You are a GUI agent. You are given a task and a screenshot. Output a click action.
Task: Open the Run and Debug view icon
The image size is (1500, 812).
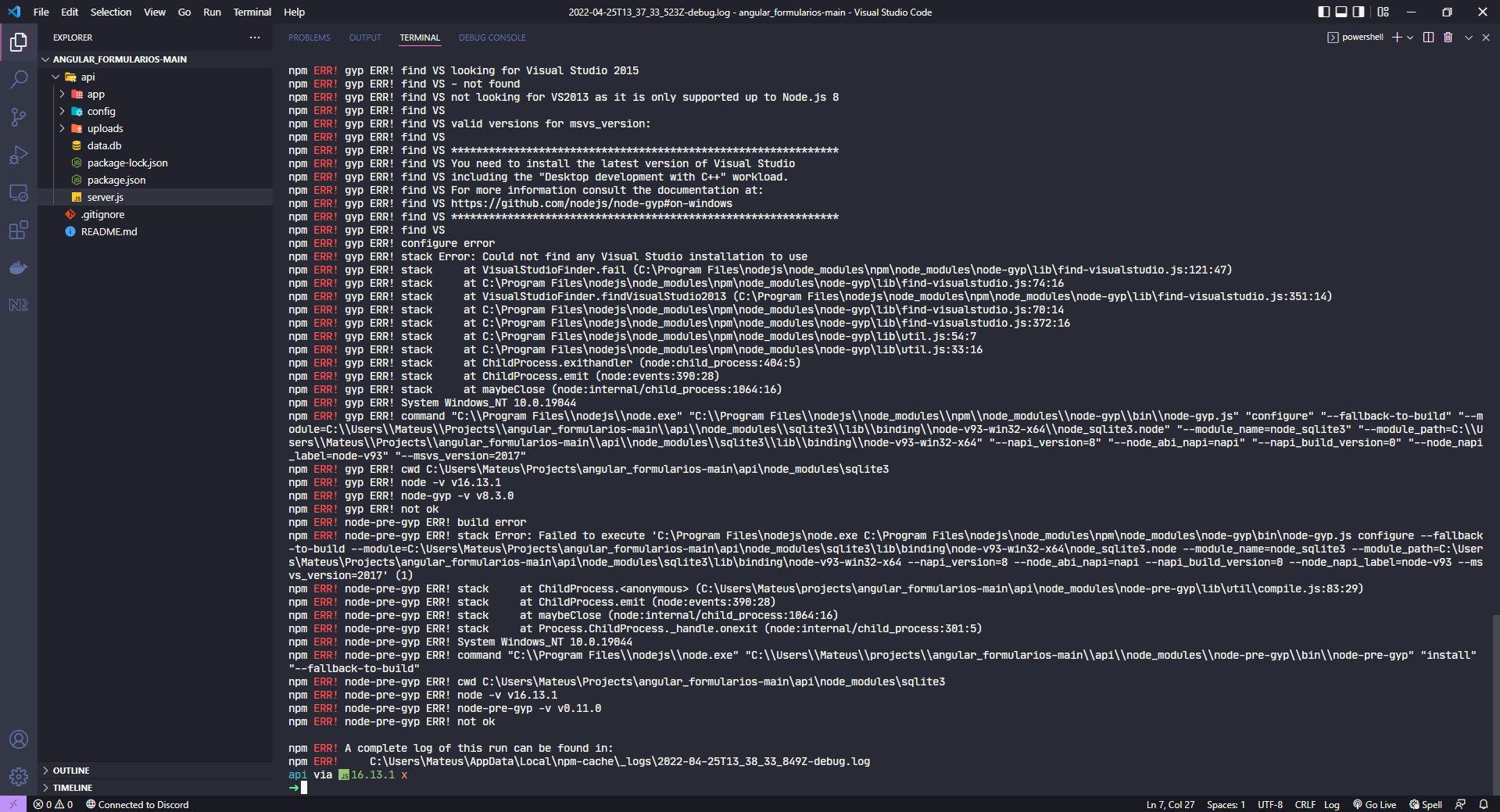[19, 155]
